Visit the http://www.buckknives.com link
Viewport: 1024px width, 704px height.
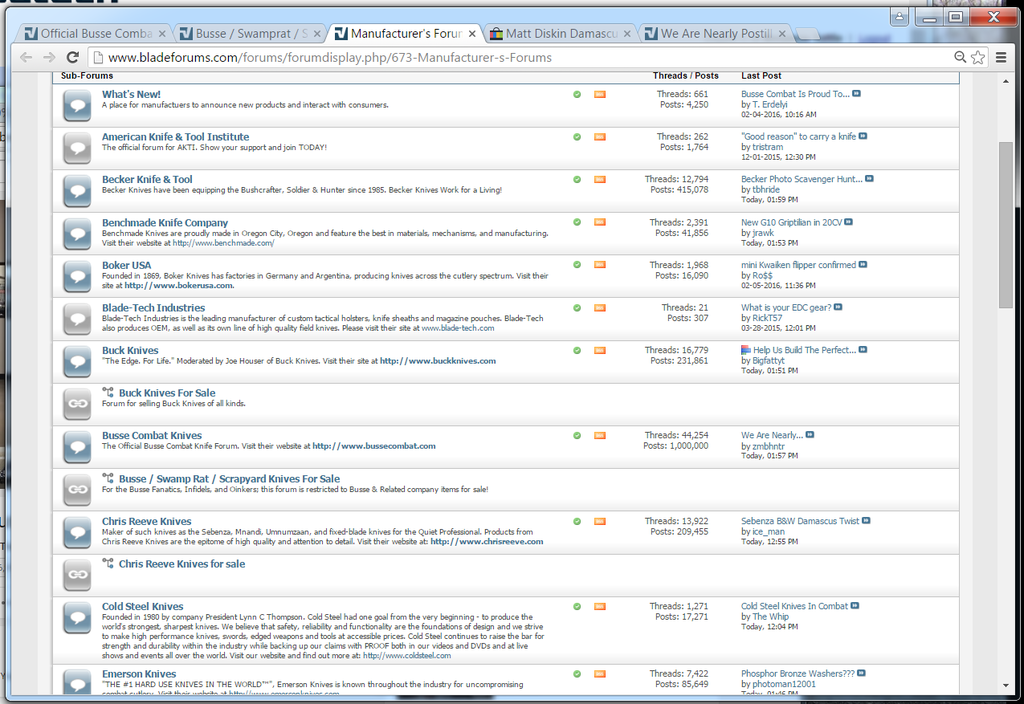[438, 360]
